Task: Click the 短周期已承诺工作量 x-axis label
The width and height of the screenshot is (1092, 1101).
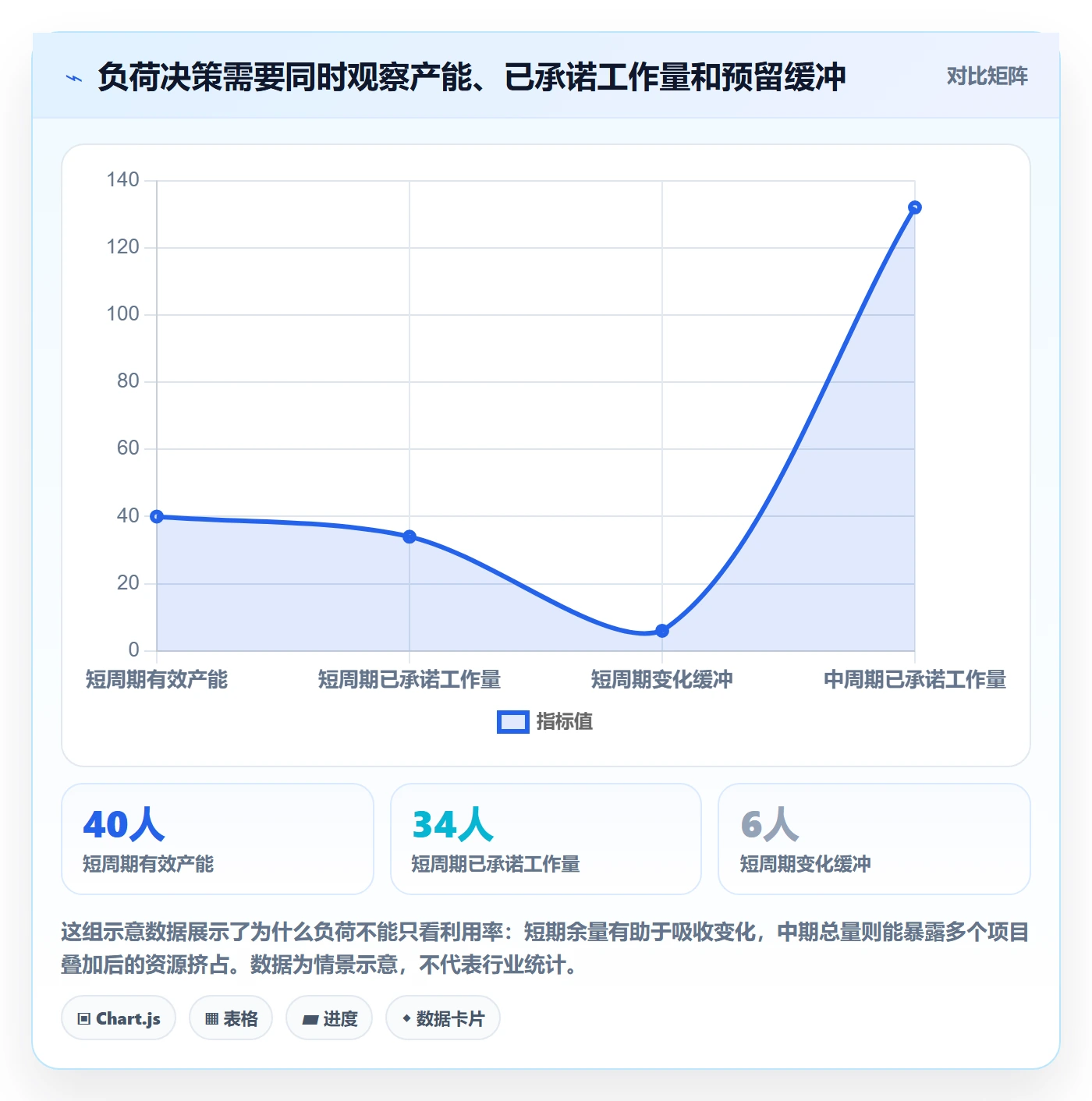Action: pyautogui.click(x=409, y=680)
